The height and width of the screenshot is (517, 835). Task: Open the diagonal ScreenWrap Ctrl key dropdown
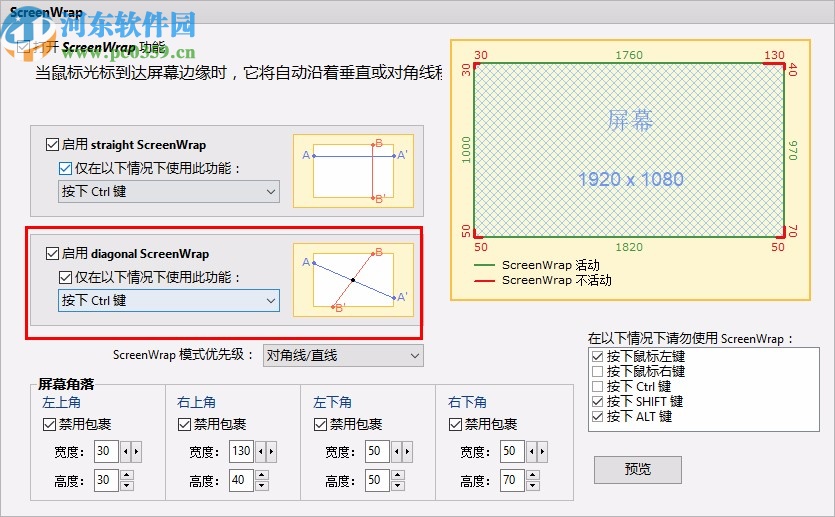[168, 300]
